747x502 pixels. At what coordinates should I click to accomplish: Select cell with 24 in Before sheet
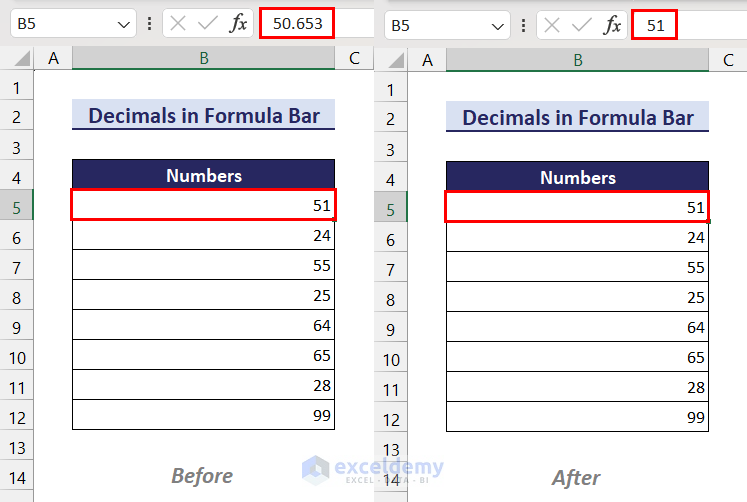coord(203,235)
